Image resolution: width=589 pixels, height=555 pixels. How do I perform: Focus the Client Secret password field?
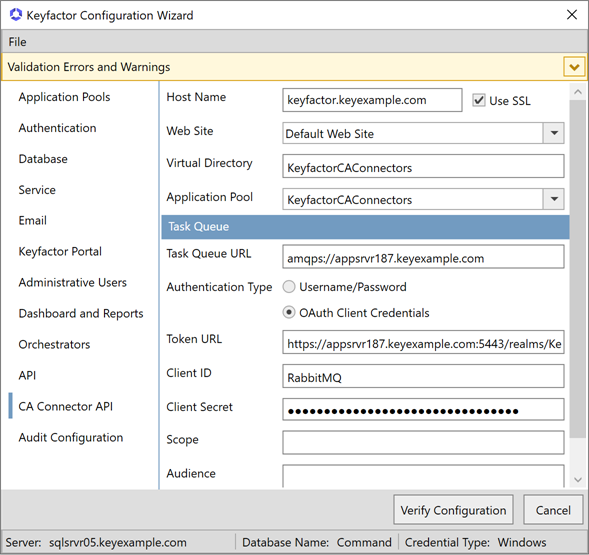point(423,410)
